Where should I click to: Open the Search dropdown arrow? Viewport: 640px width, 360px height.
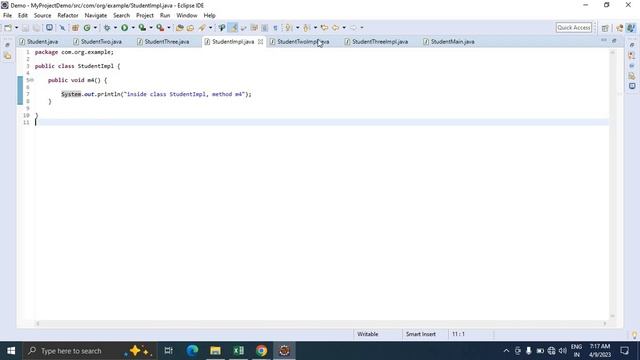pyautogui.click(x=211, y=28)
